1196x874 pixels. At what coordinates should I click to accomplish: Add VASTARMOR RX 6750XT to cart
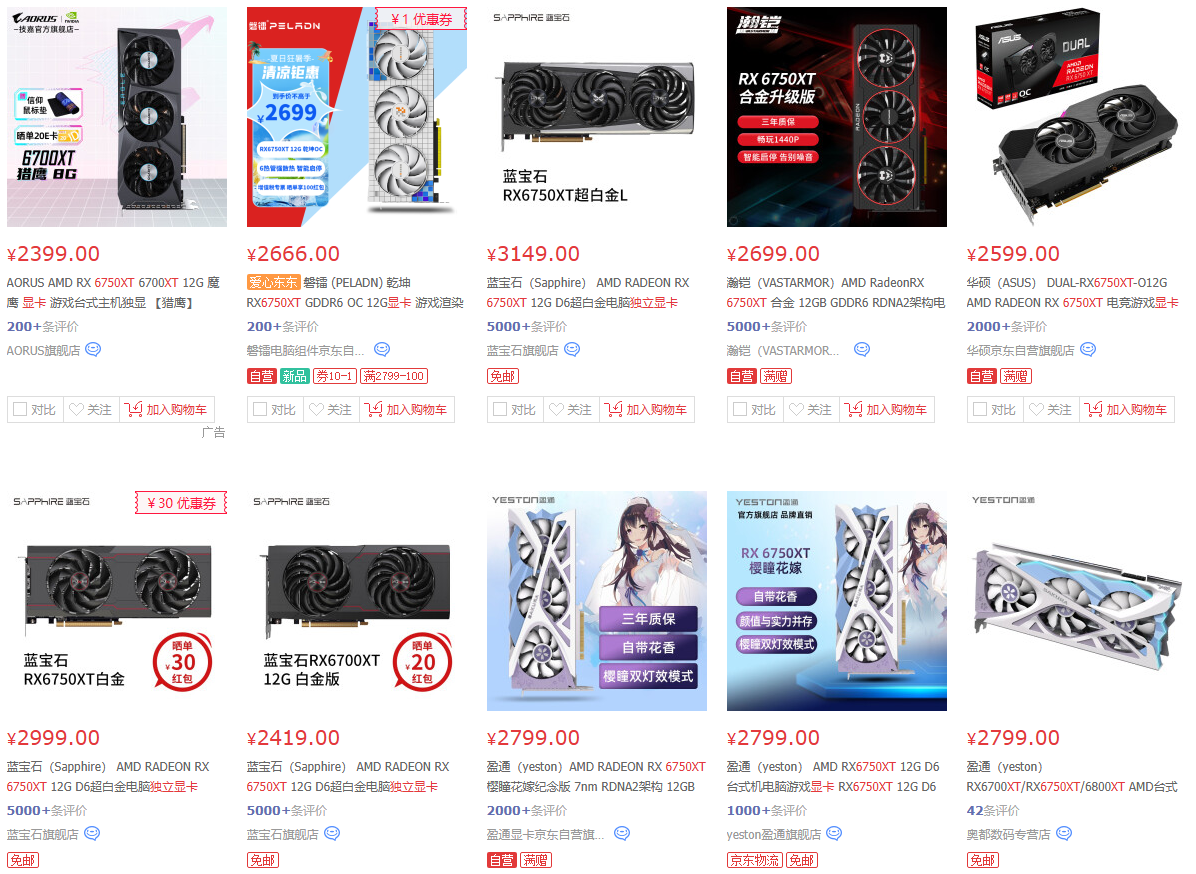[x=886, y=410]
